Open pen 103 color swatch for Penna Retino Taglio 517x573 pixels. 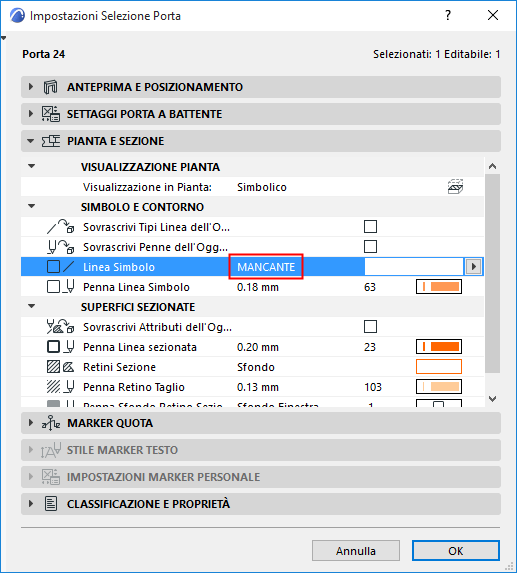[439, 387]
